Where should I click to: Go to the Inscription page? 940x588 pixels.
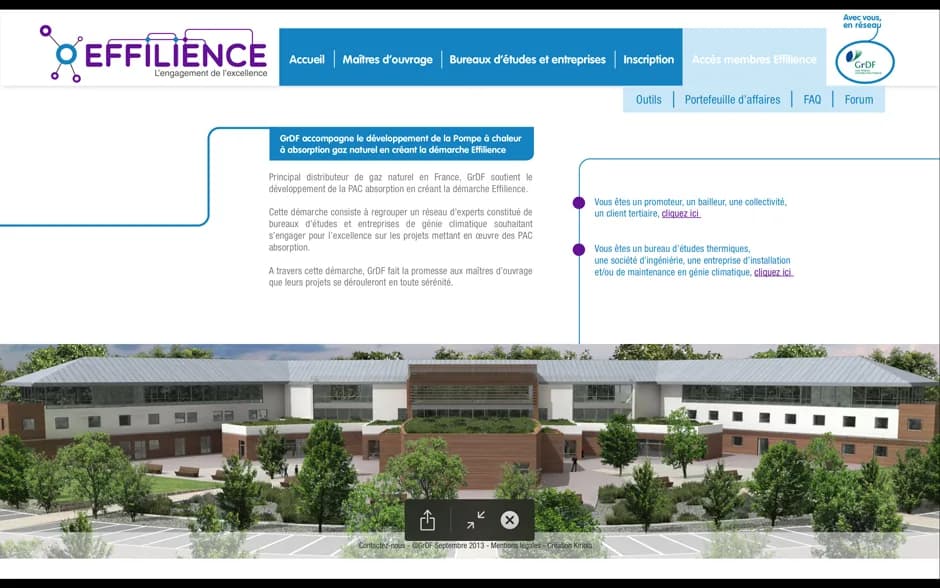click(649, 59)
